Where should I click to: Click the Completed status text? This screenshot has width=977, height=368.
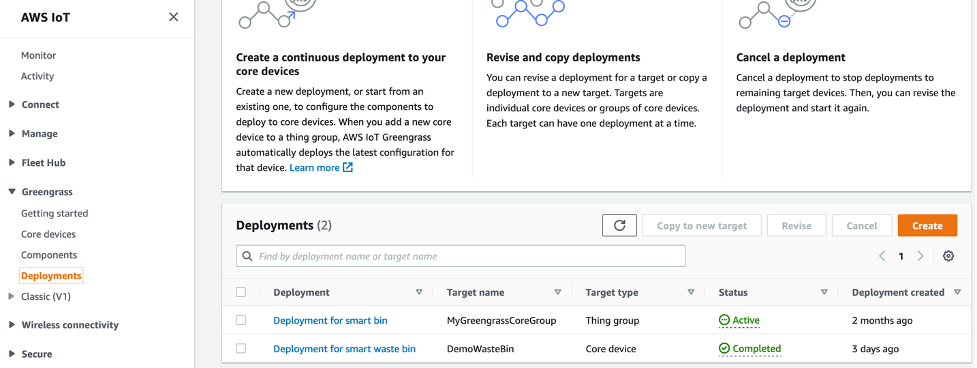pyautogui.click(x=756, y=348)
